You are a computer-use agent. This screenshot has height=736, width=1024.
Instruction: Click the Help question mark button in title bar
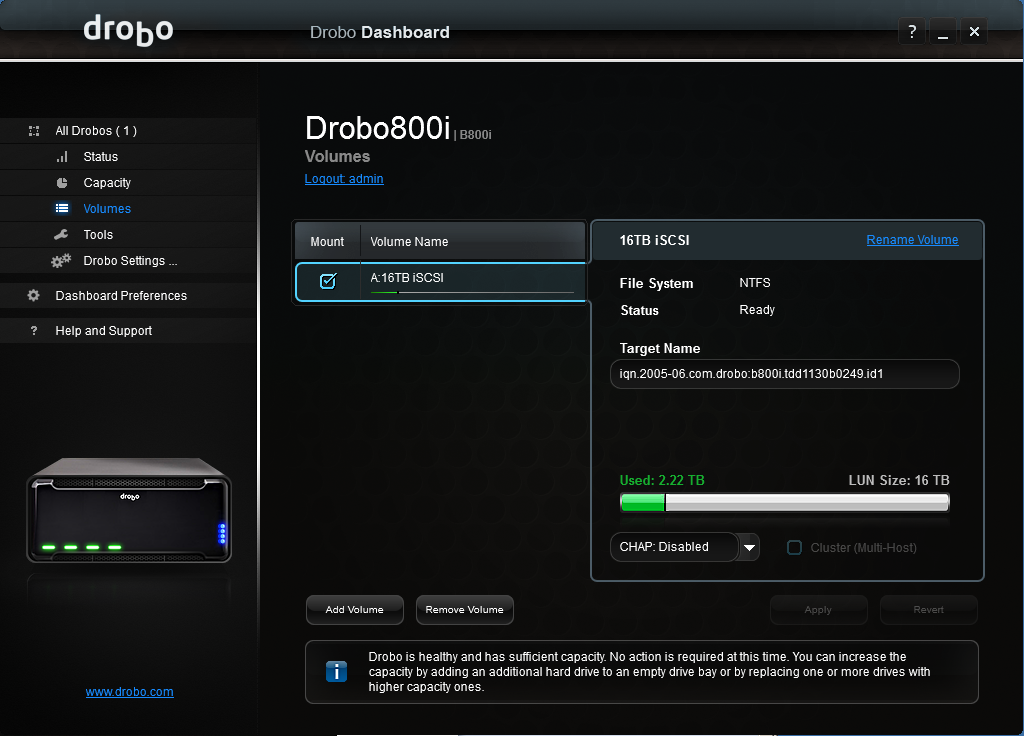(x=911, y=32)
